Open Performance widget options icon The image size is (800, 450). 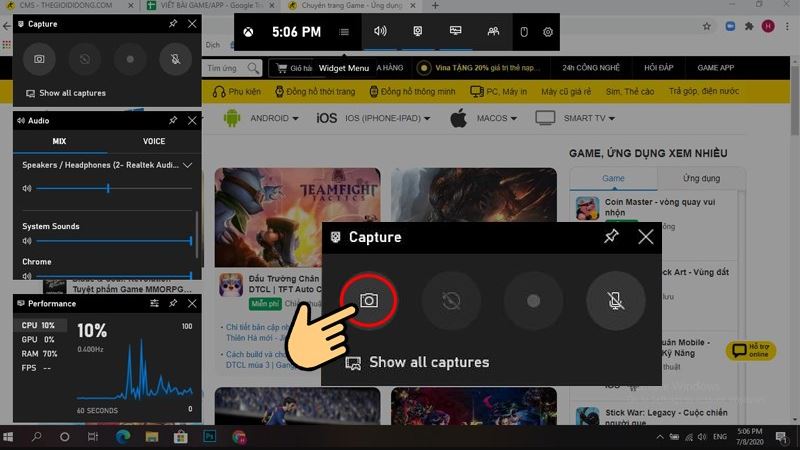(154, 303)
